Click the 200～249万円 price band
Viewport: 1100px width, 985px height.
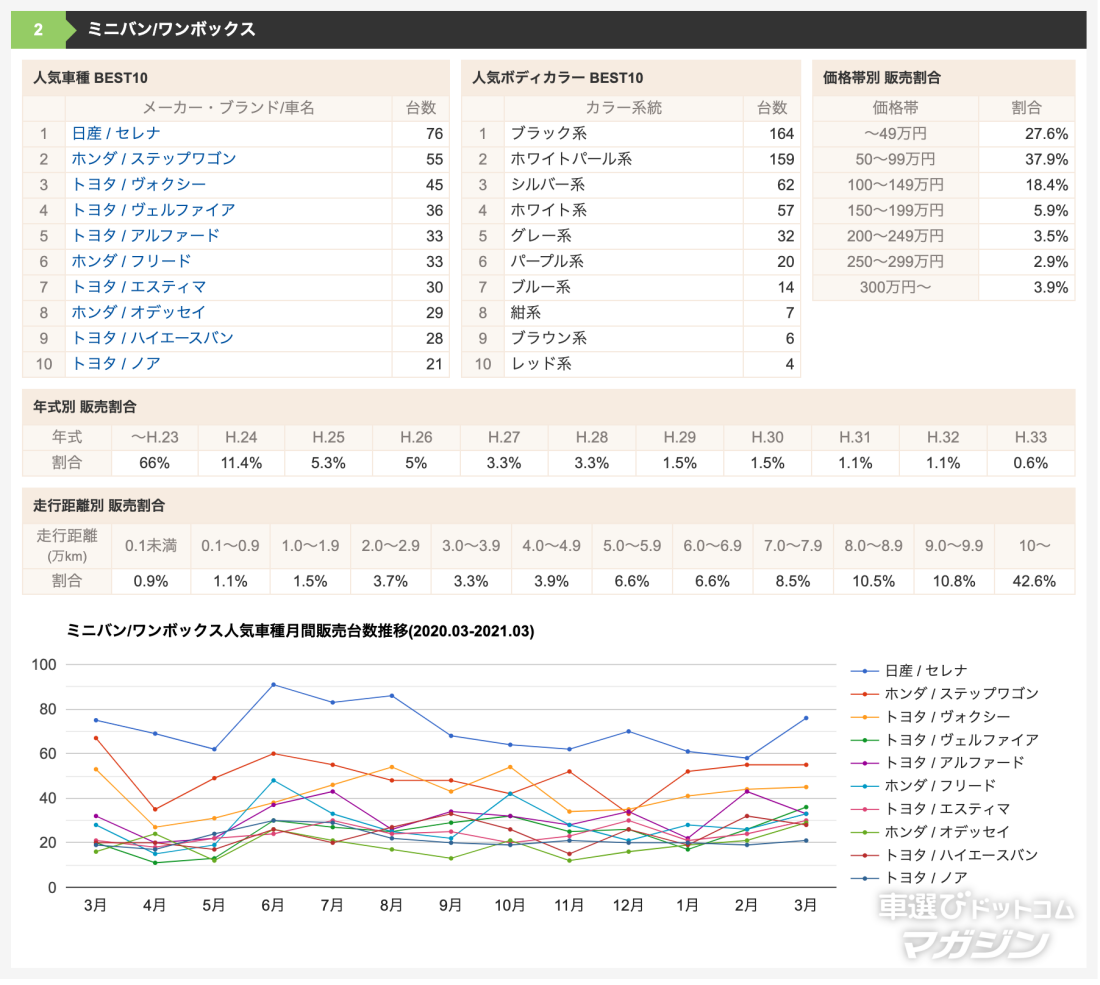(x=895, y=236)
